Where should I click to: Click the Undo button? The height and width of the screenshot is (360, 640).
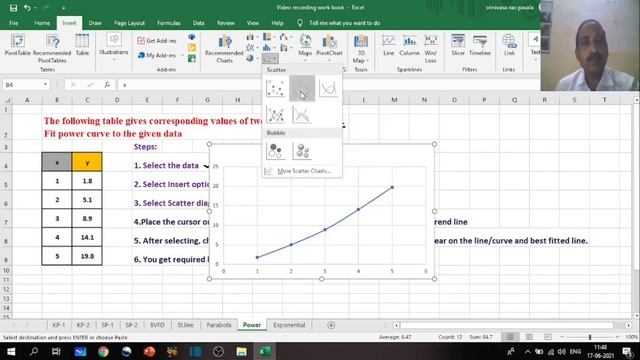27,8
